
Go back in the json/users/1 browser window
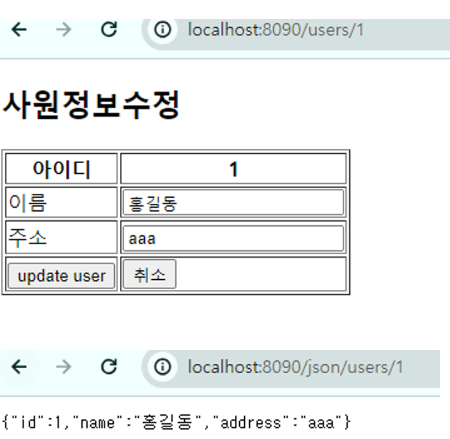point(19,367)
